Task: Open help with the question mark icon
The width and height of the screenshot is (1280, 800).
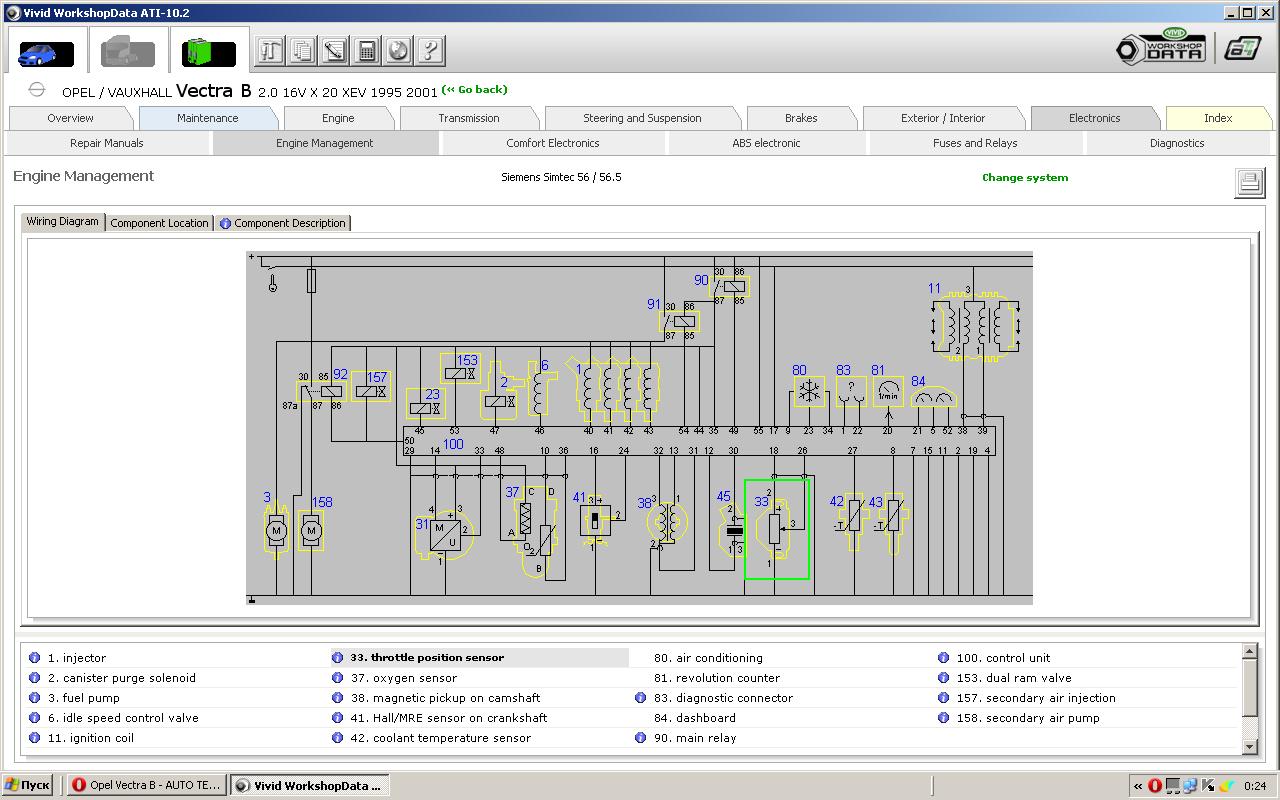Action: 430,51
